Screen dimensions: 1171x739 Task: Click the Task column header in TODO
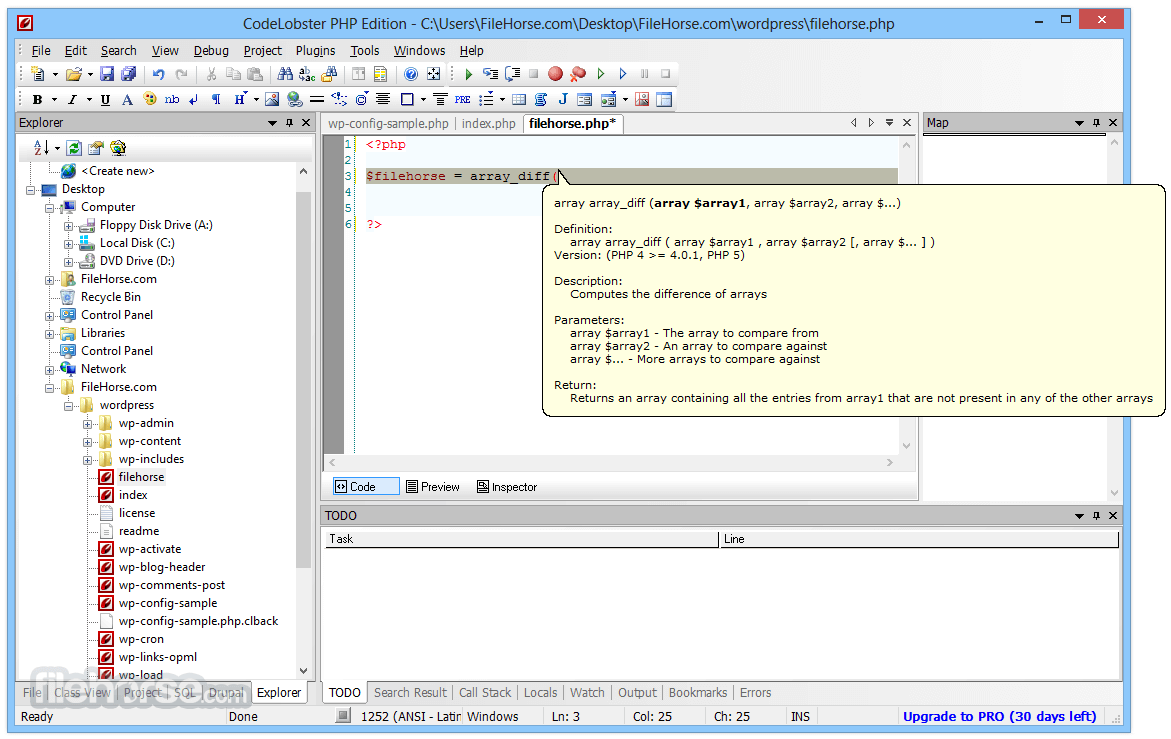coord(521,539)
